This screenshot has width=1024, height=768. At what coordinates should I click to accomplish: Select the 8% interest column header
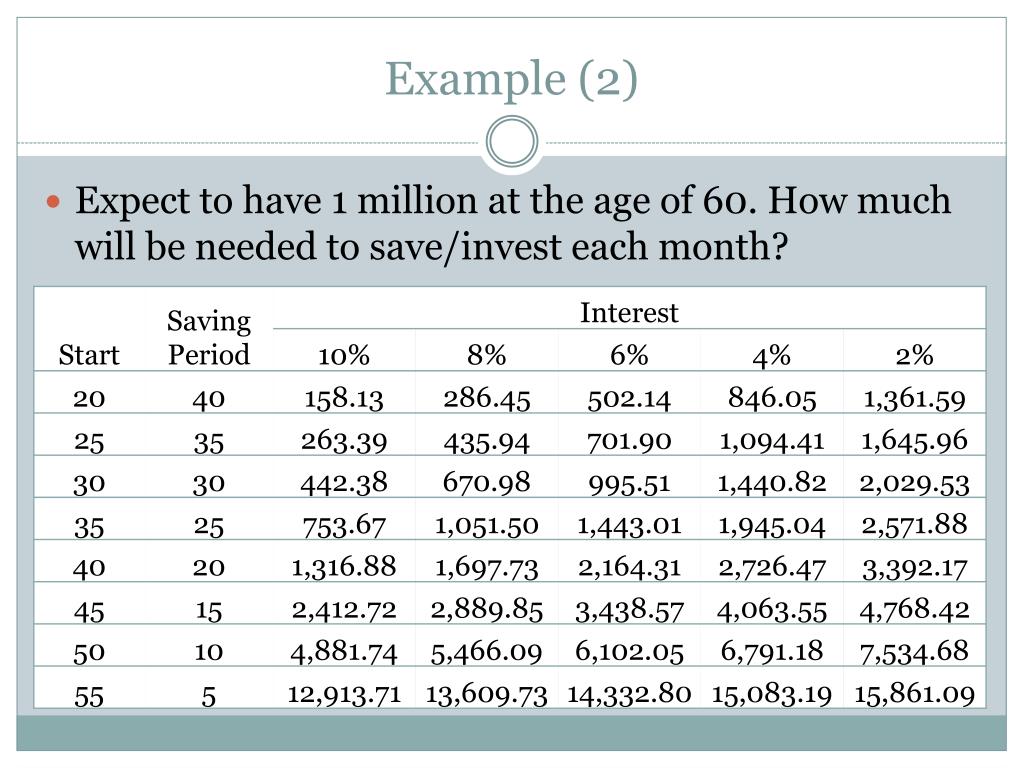(487, 356)
